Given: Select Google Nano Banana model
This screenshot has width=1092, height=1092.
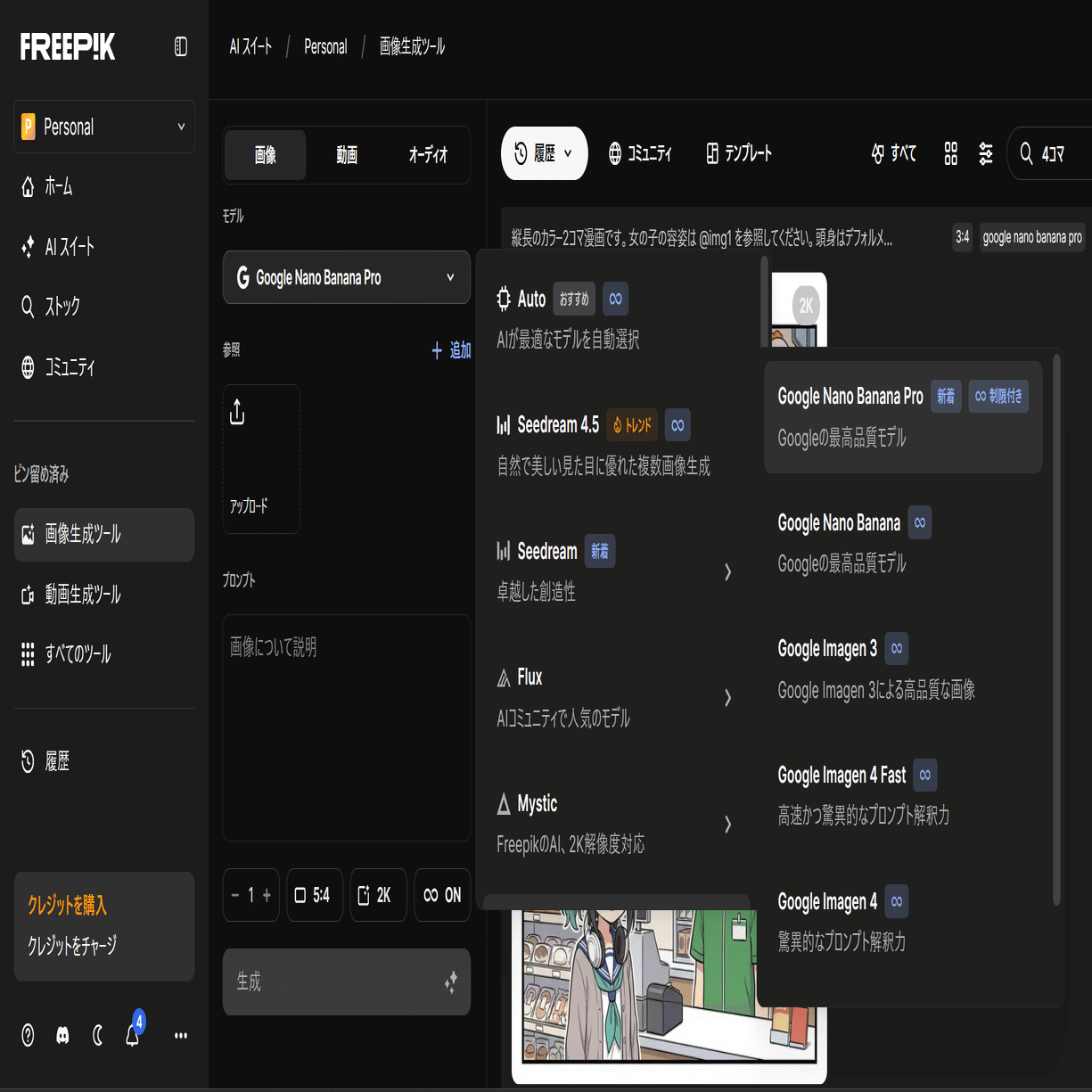Looking at the screenshot, I should tap(903, 543).
